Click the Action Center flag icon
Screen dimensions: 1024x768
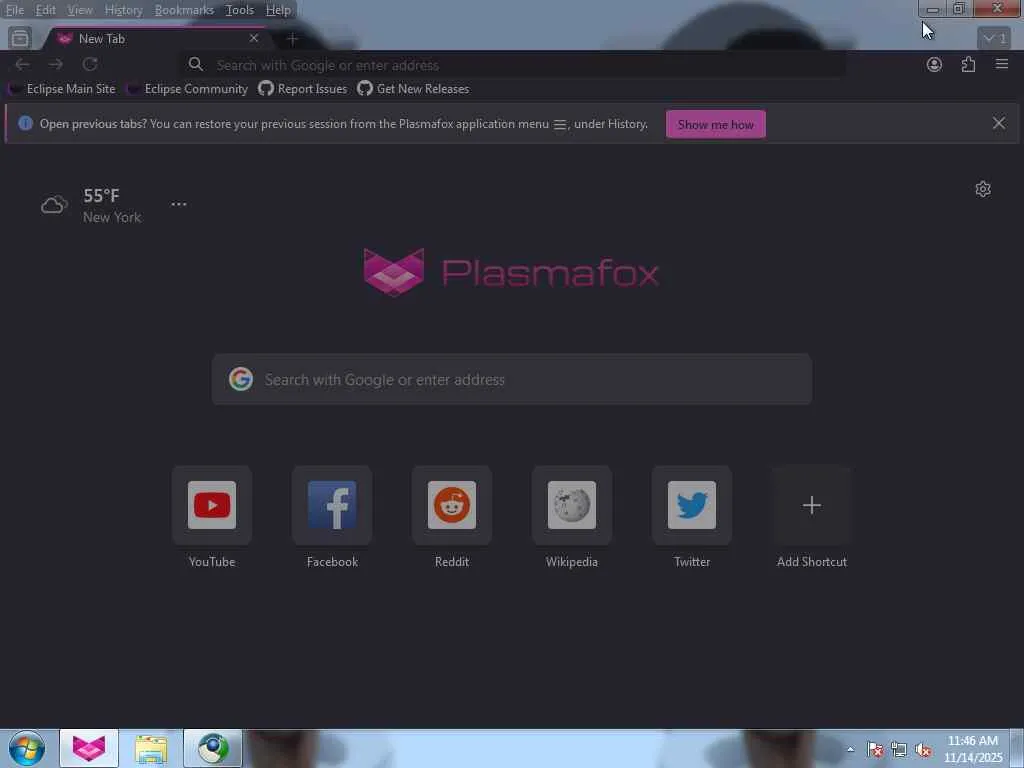point(875,750)
